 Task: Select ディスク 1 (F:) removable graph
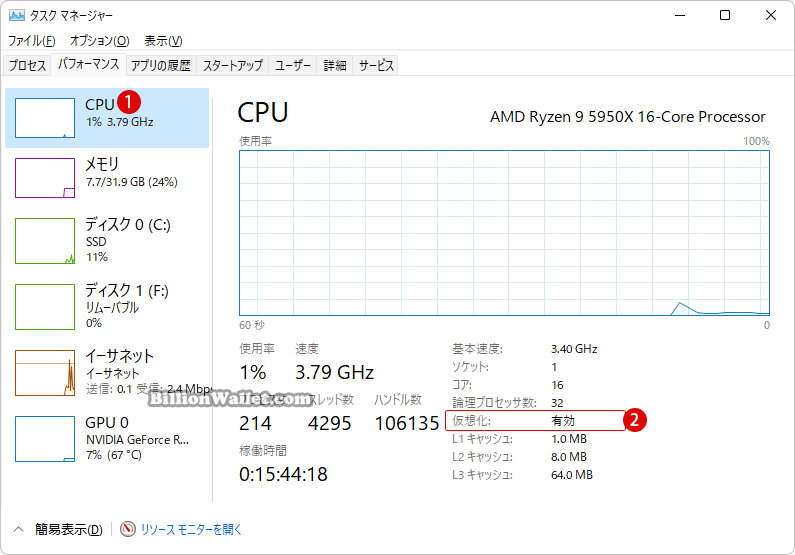pos(45,307)
